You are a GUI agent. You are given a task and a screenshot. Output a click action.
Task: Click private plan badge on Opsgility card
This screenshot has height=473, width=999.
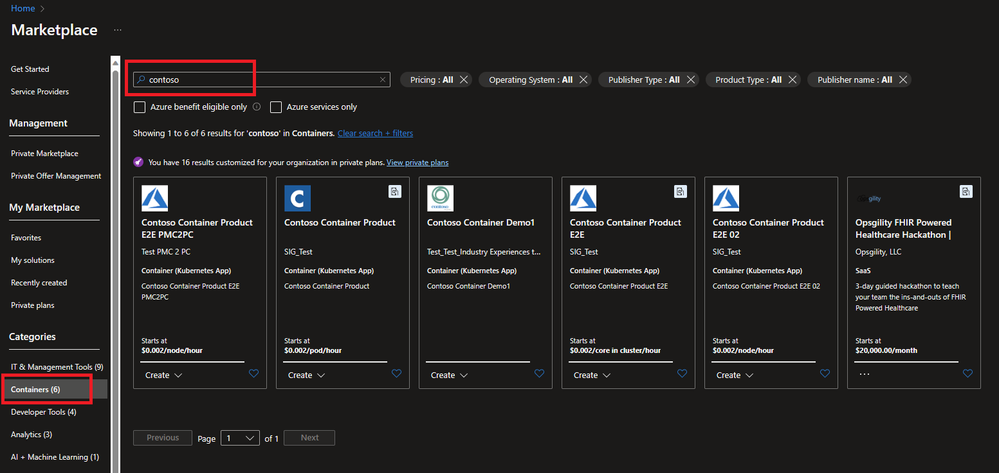click(x=966, y=191)
